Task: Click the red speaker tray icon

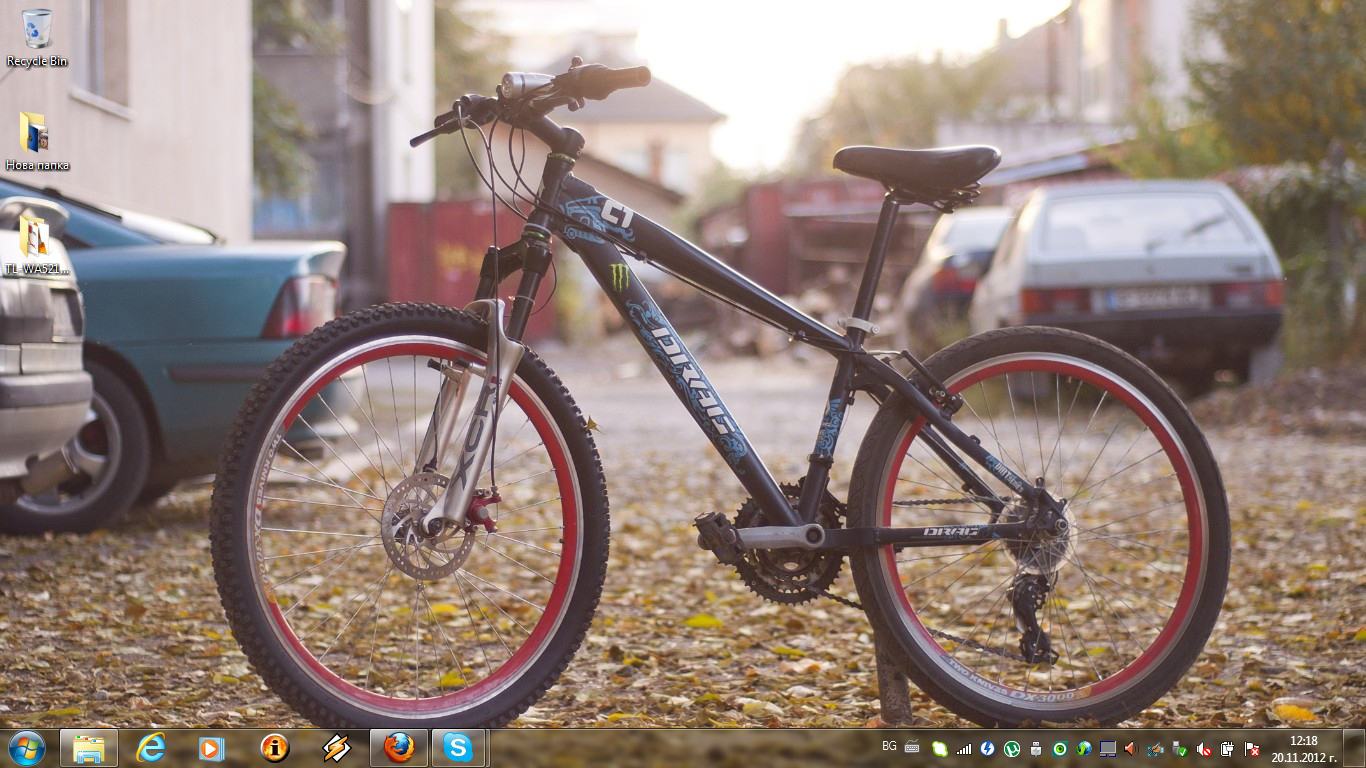Action: [x=1132, y=748]
